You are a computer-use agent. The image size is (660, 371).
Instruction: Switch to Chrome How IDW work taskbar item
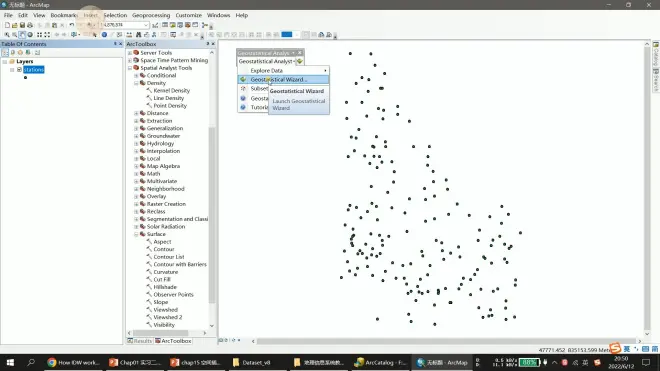click(74, 363)
